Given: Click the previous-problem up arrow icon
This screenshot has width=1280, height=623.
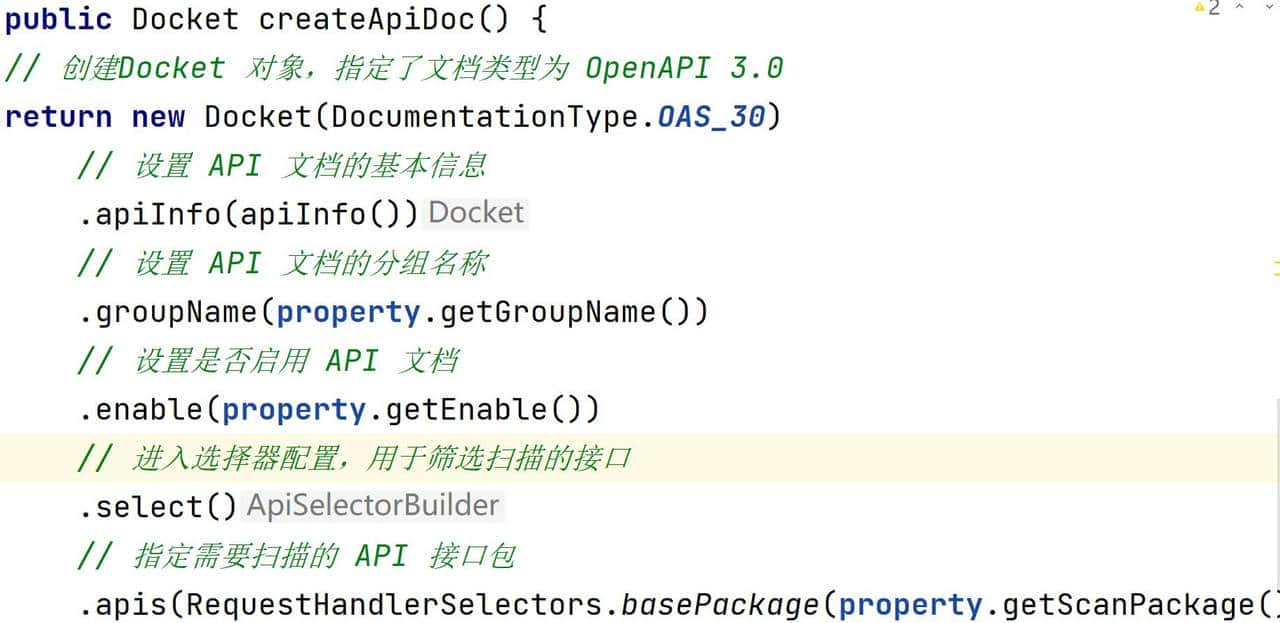Looking at the screenshot, I should 1239,6.
